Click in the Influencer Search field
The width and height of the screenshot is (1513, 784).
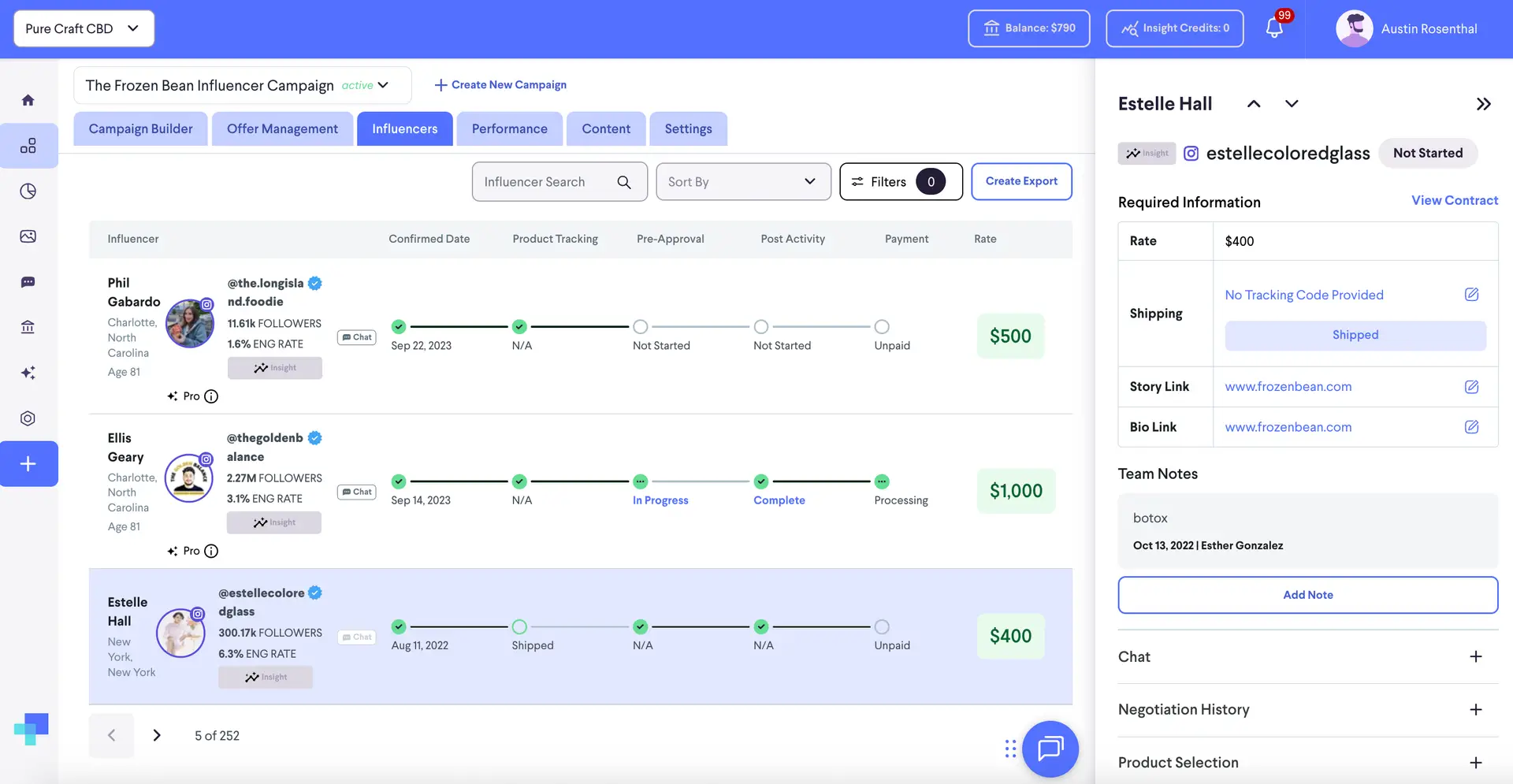pos(548,182)
